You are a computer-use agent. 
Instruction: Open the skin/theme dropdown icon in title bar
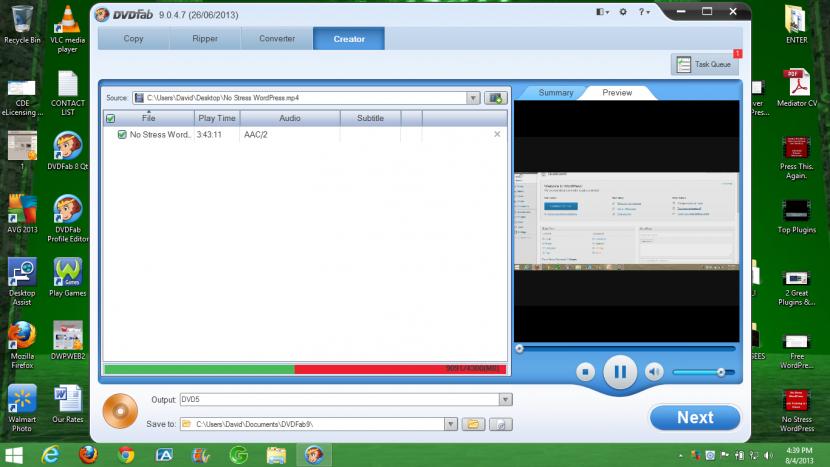pyautogui.click(x=602, y=12)
